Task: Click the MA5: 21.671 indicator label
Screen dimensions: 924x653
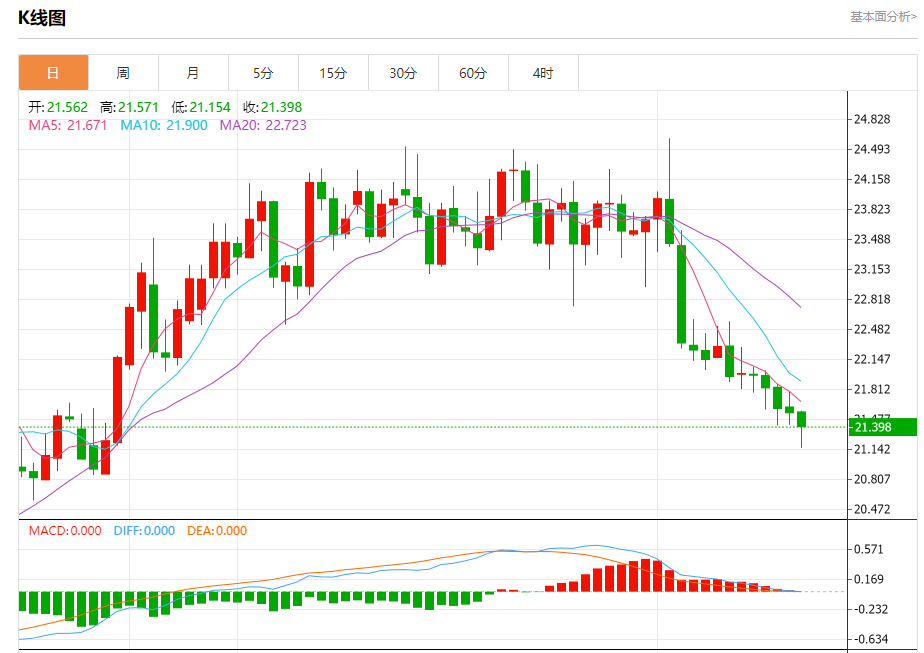Action: (68, 125)
